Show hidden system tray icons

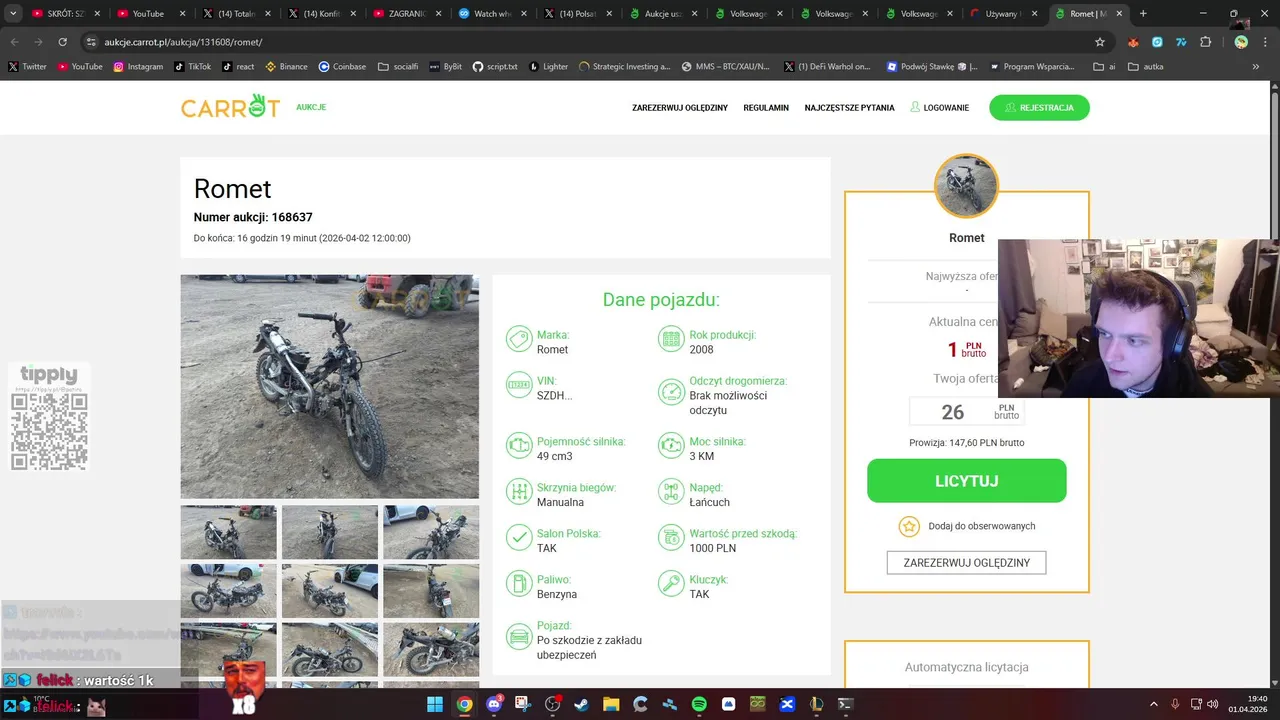[x=1153, y=704]
